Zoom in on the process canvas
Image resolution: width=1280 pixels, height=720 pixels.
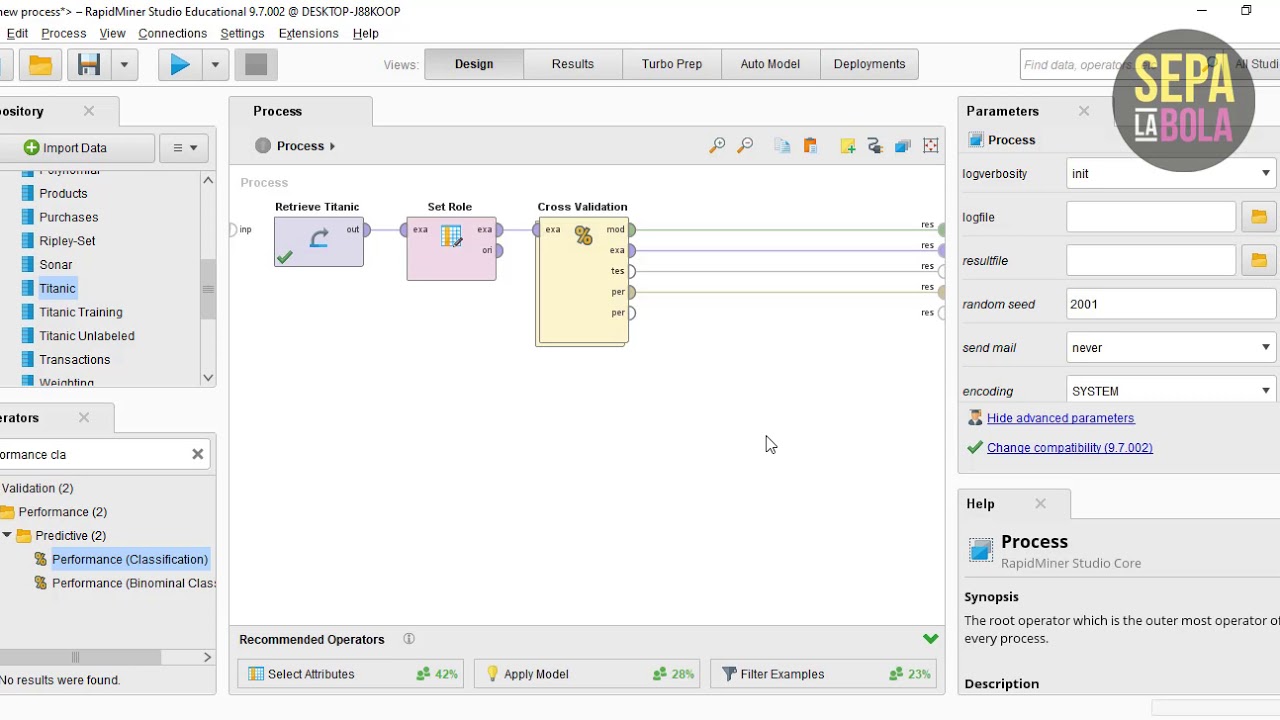[717, 146]
